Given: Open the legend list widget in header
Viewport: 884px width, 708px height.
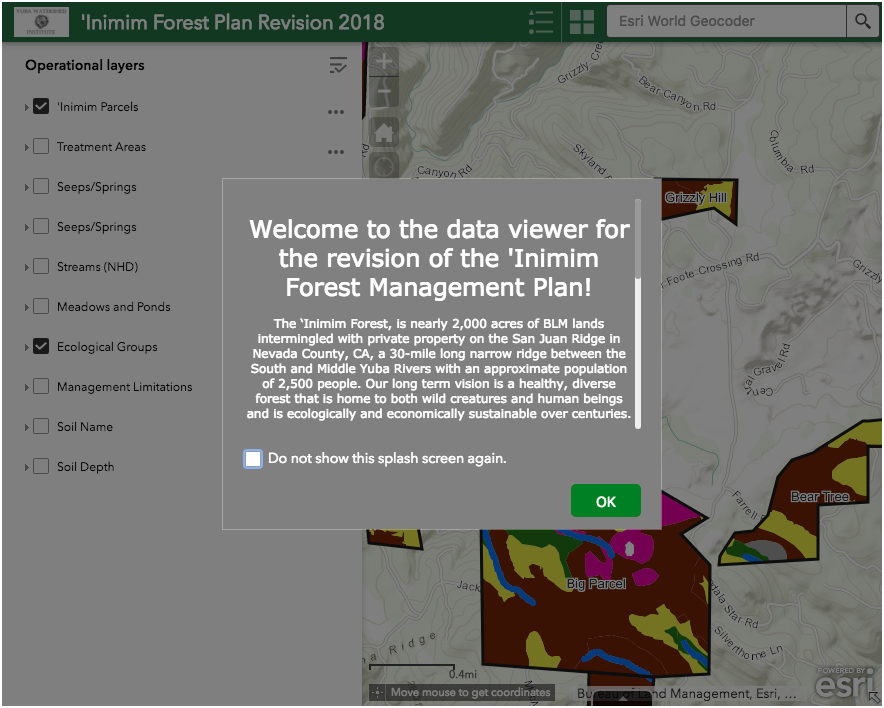Looking at the screenshot, I should [540, 21].
